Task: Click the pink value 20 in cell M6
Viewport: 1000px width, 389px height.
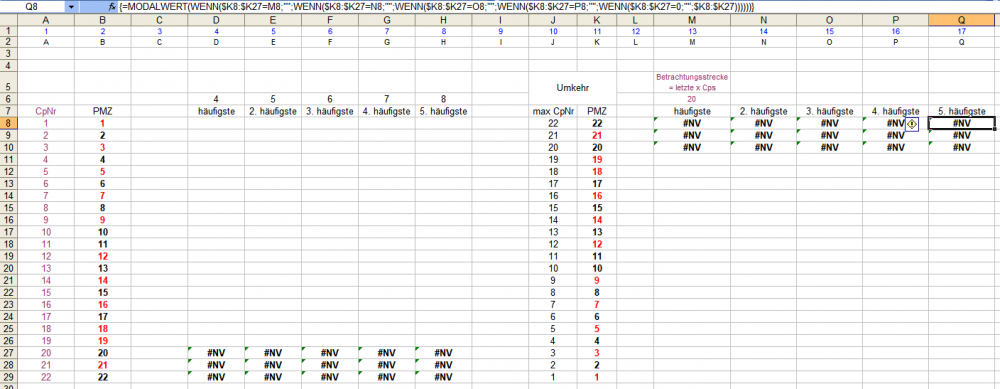Action: click(691, 99)
